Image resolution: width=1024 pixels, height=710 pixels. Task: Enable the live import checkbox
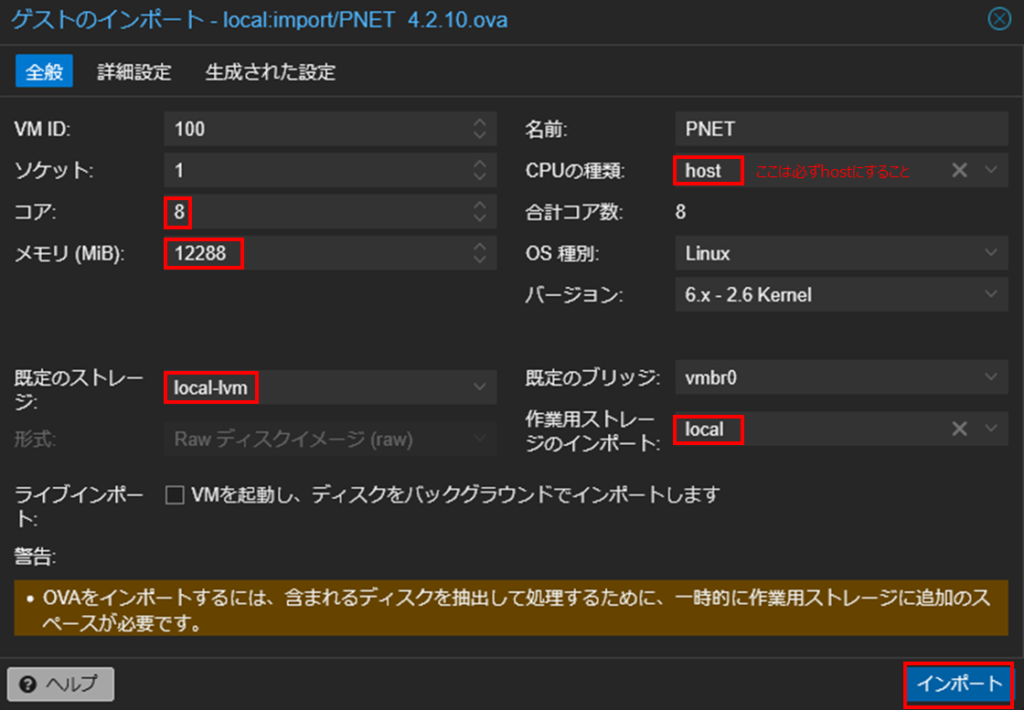[x=175, y=495]
